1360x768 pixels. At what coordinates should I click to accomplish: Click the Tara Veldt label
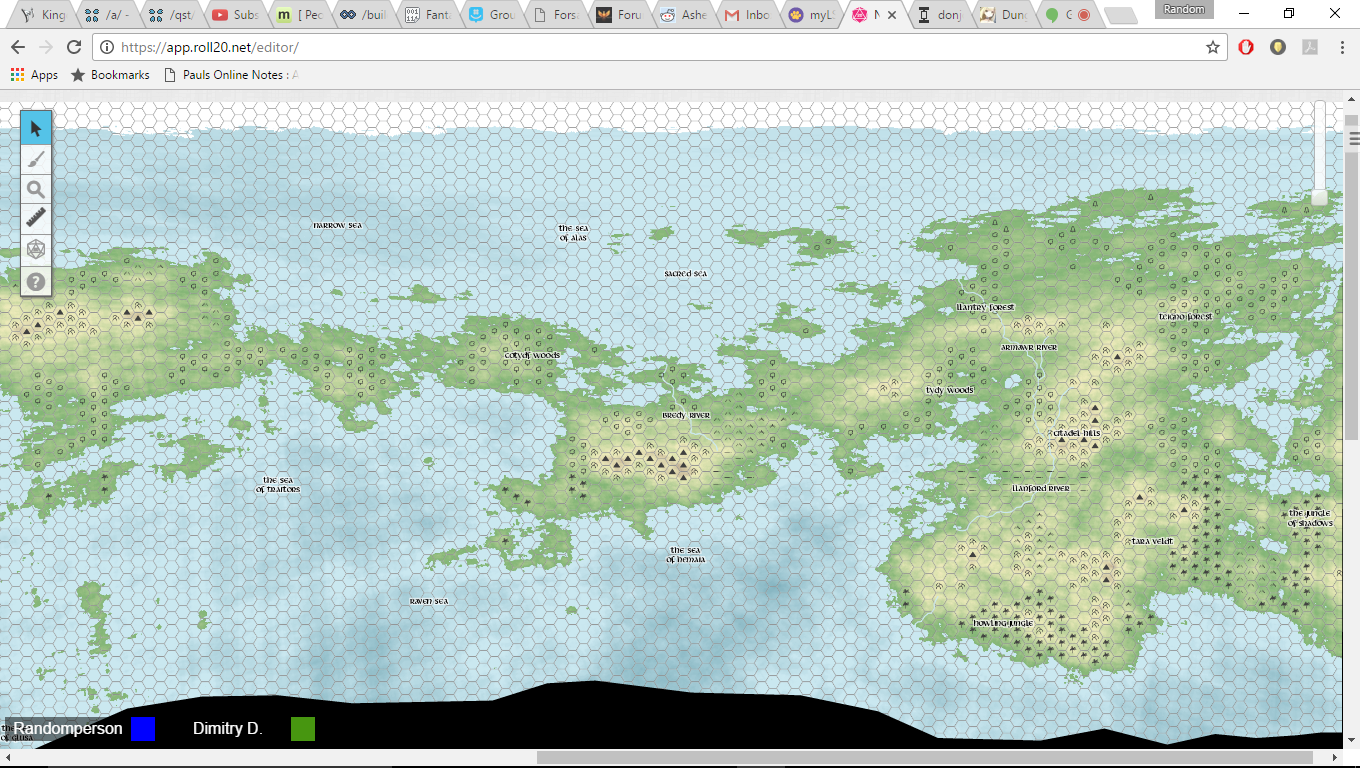coord(1152,541)
